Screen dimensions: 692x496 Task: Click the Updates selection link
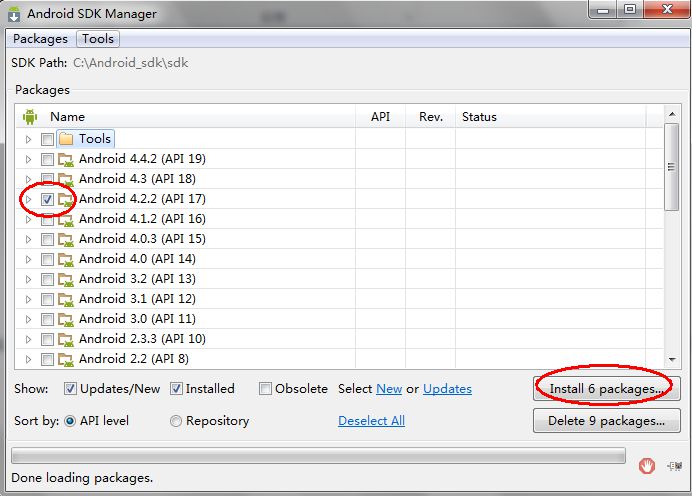(447, 389)
